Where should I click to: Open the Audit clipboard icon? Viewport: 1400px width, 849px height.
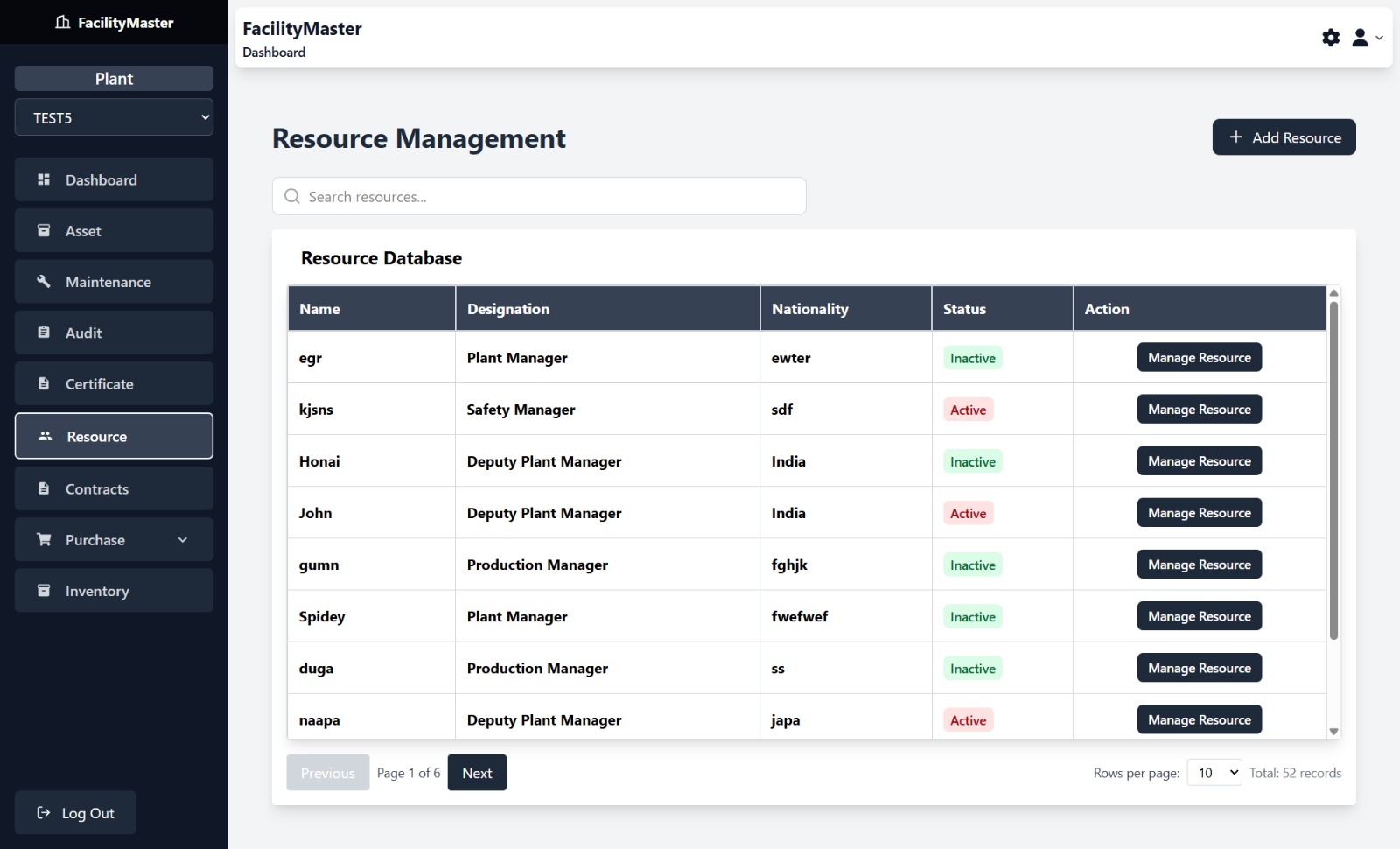click(43, 333)
